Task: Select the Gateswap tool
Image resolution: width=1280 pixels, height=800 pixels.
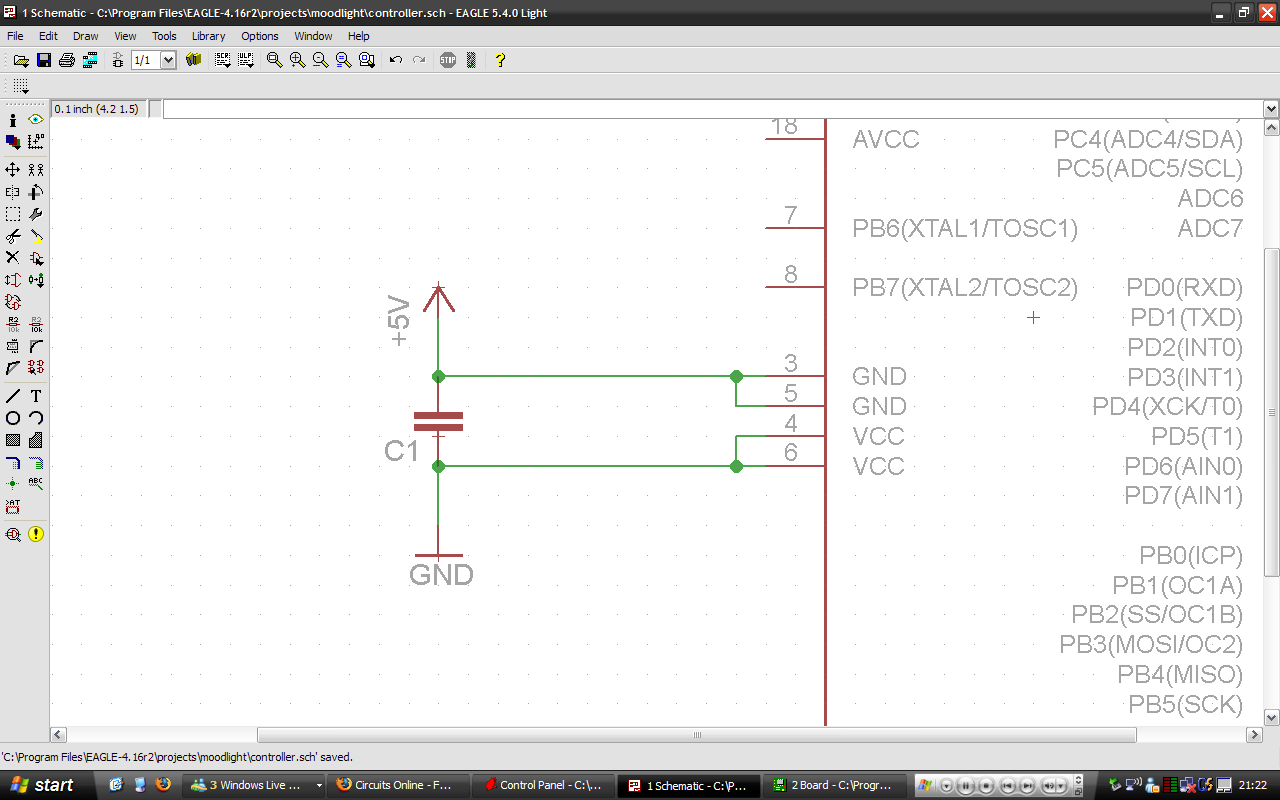Action: (x=36, y=280)
